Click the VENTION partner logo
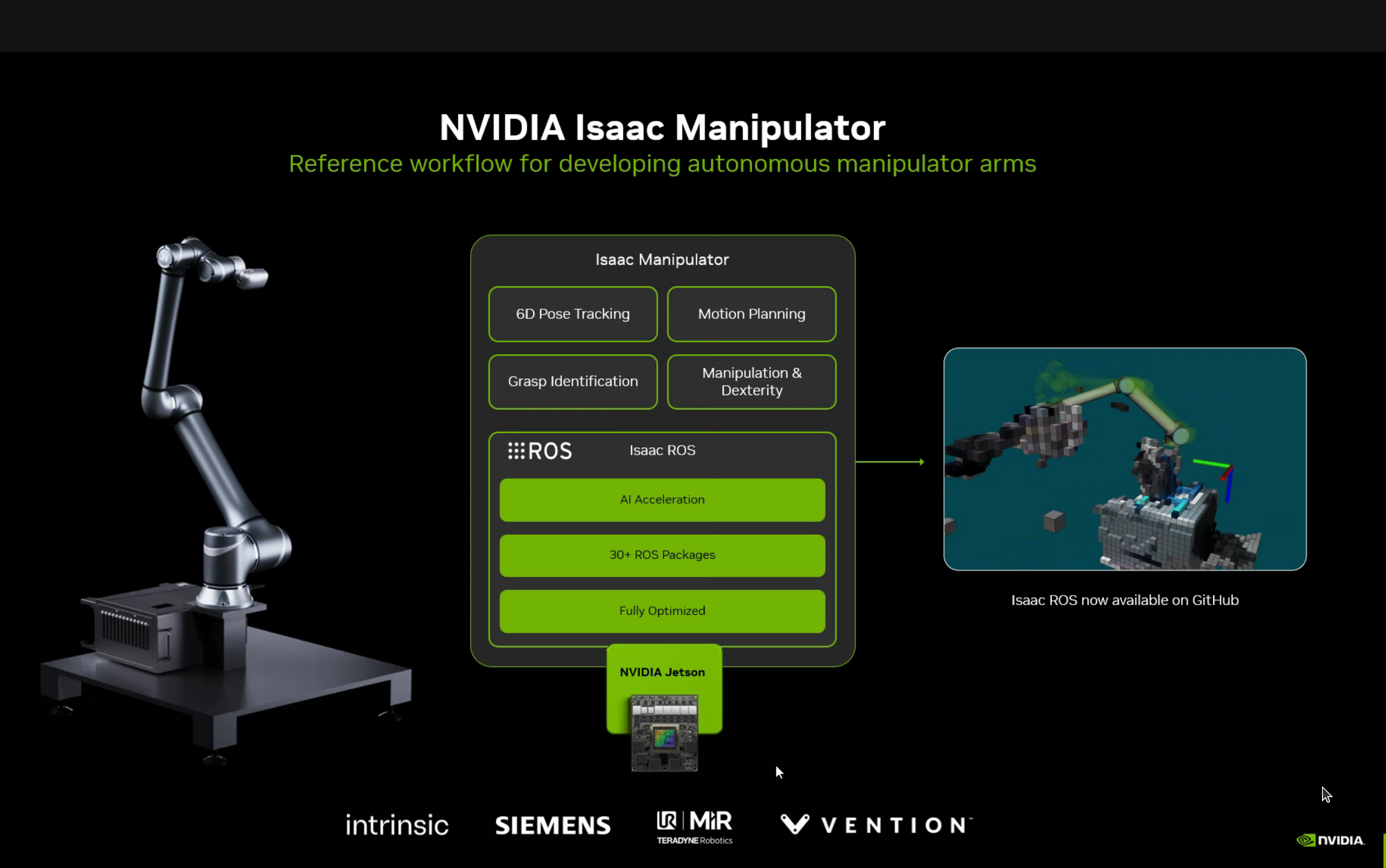The image size is (1386, 868). coord(875,824)
